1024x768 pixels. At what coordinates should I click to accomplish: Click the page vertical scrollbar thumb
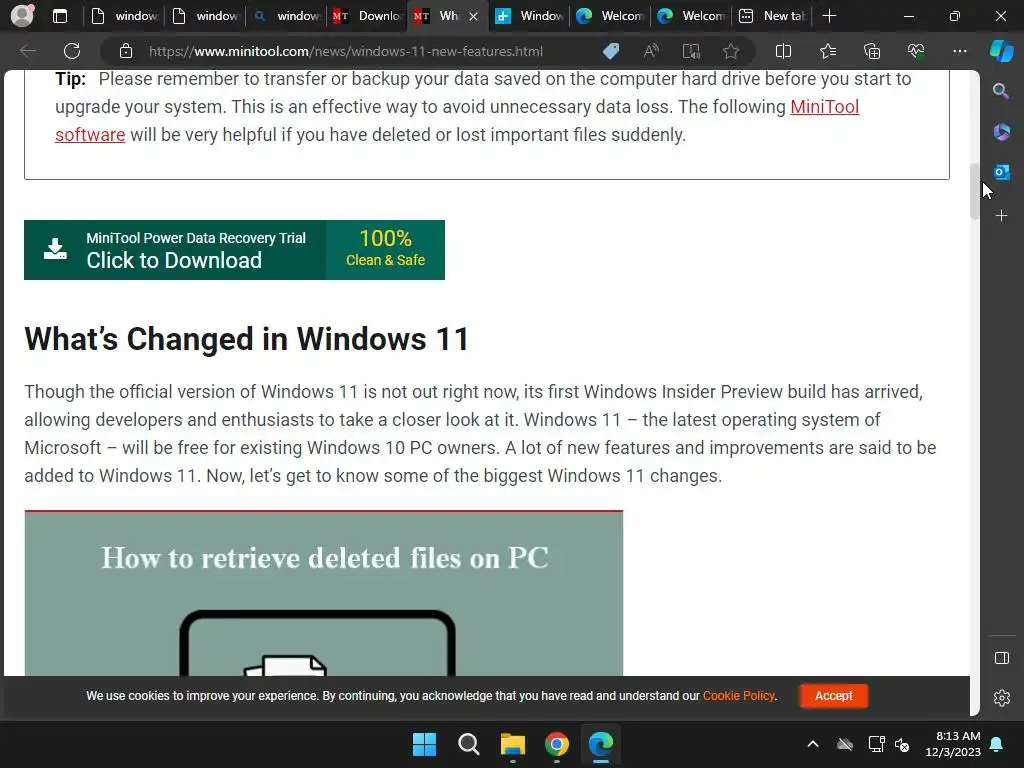(974, 191)
